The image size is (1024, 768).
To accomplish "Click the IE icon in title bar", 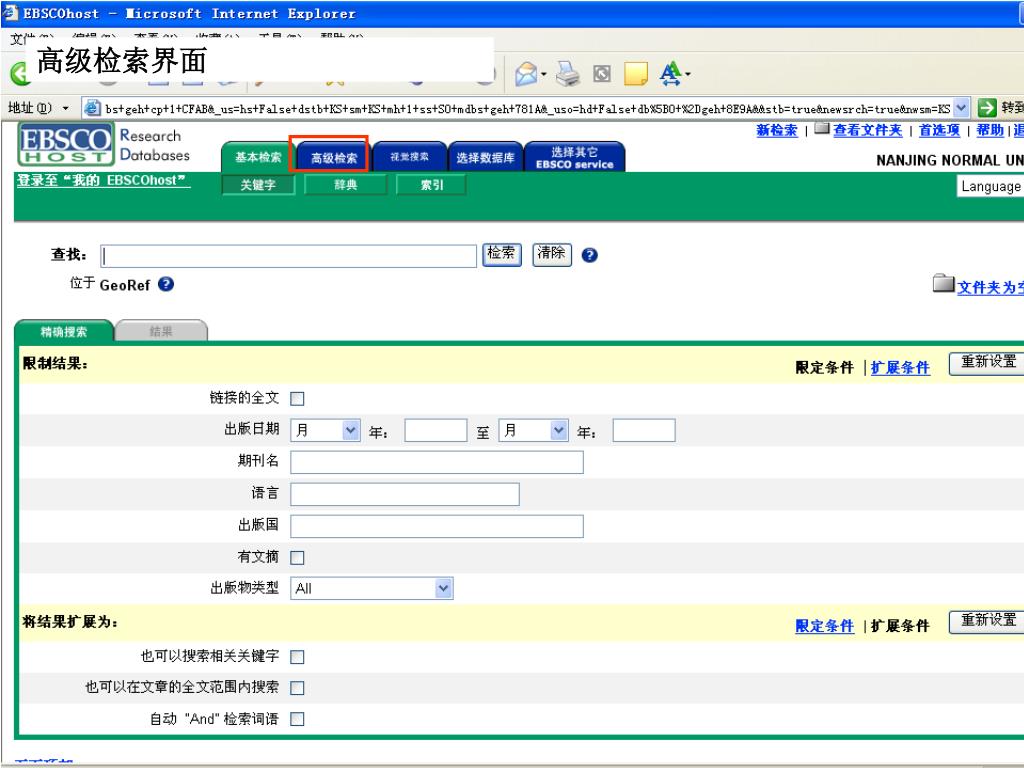I will (x=11, y=13).
